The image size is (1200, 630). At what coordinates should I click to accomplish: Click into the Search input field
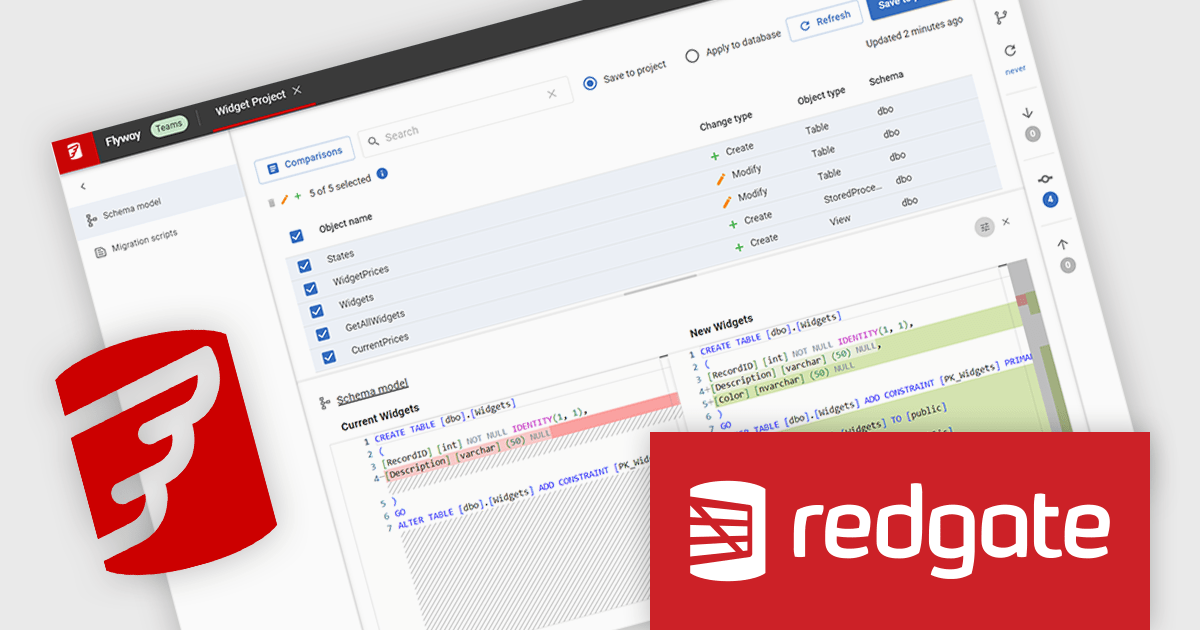463,120
